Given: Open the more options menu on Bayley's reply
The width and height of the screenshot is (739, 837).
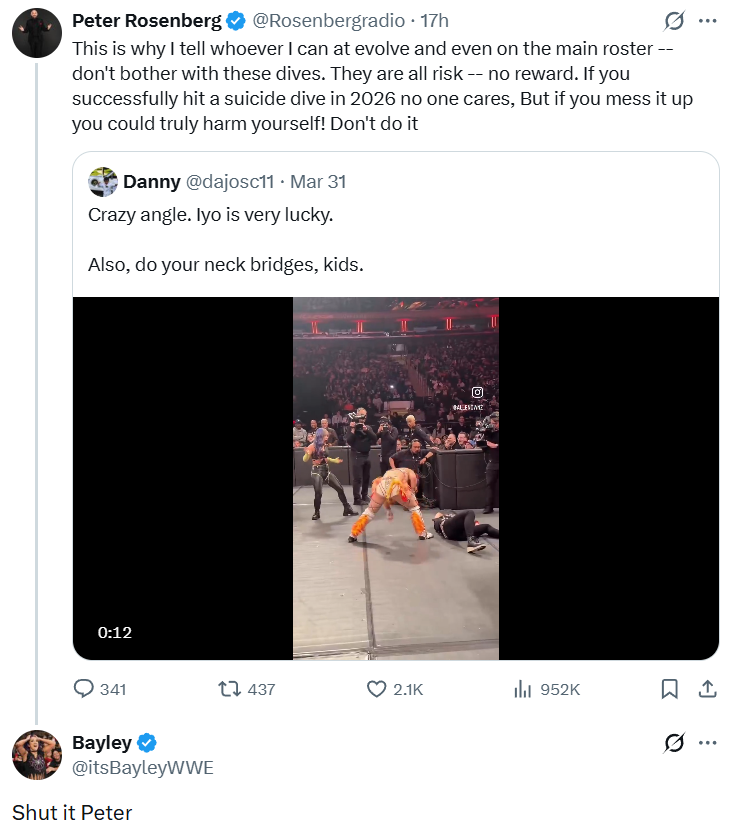Looking at the screenshot, I should 707,743.
